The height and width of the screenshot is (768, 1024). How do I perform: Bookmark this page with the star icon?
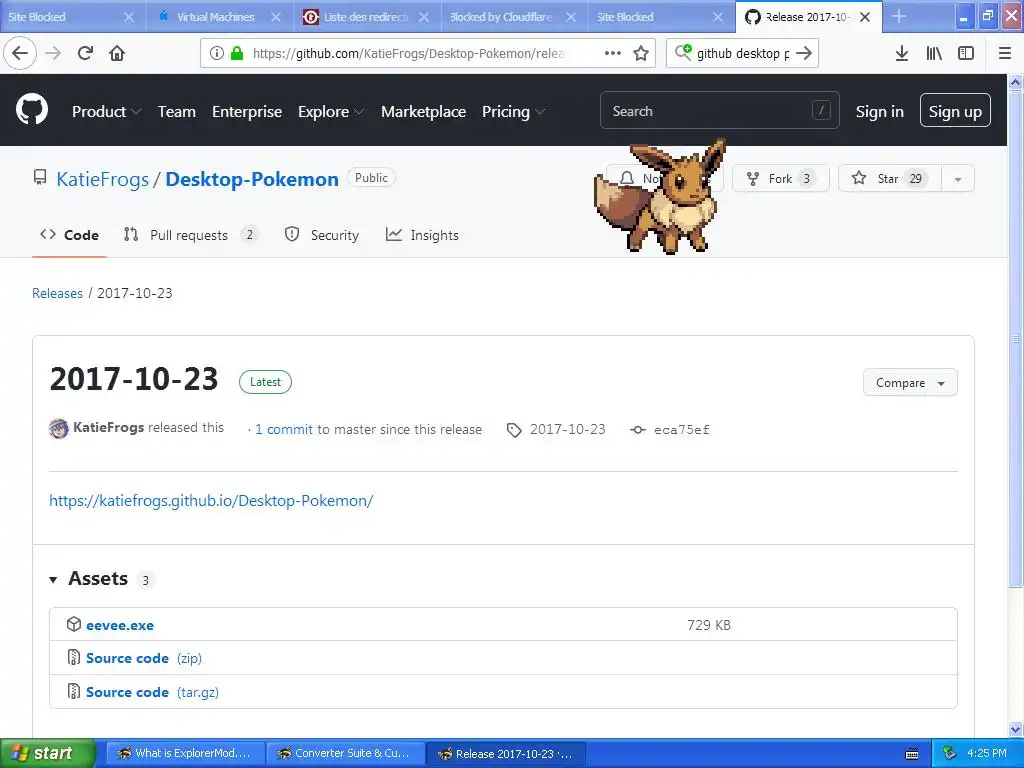coord(641,53)
